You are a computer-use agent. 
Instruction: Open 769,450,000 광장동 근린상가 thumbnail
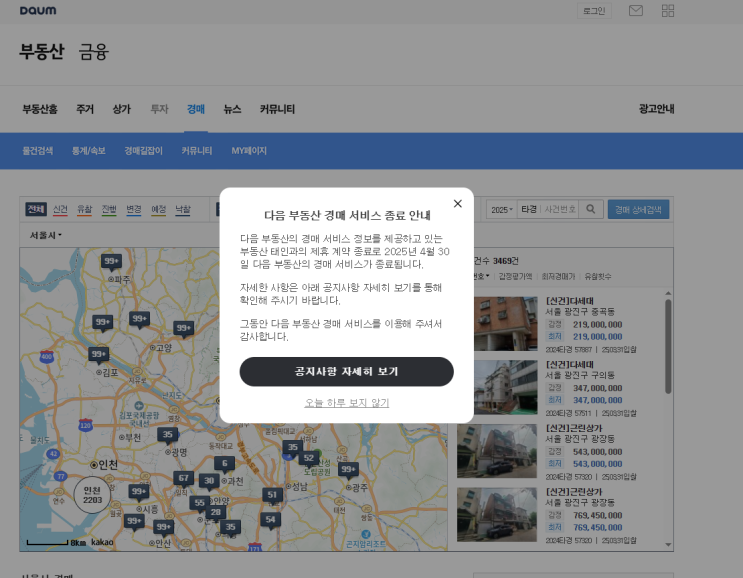click(x=497, y=515)
